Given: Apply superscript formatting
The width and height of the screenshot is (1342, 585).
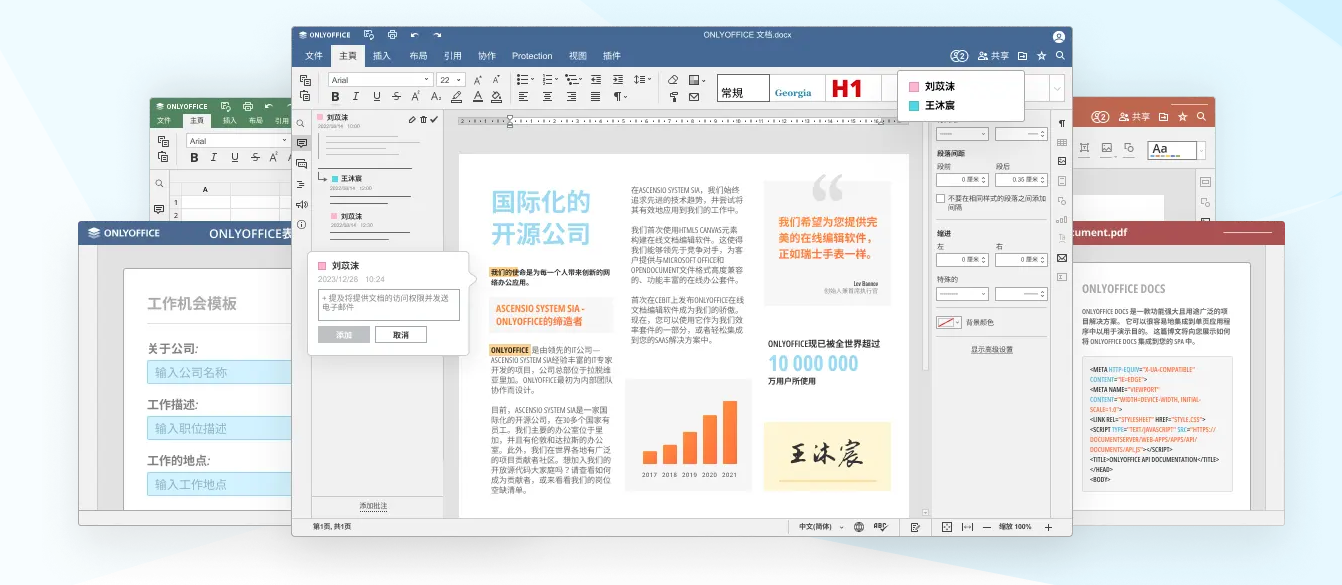Looking at the screenshot, I should [416, 97].
